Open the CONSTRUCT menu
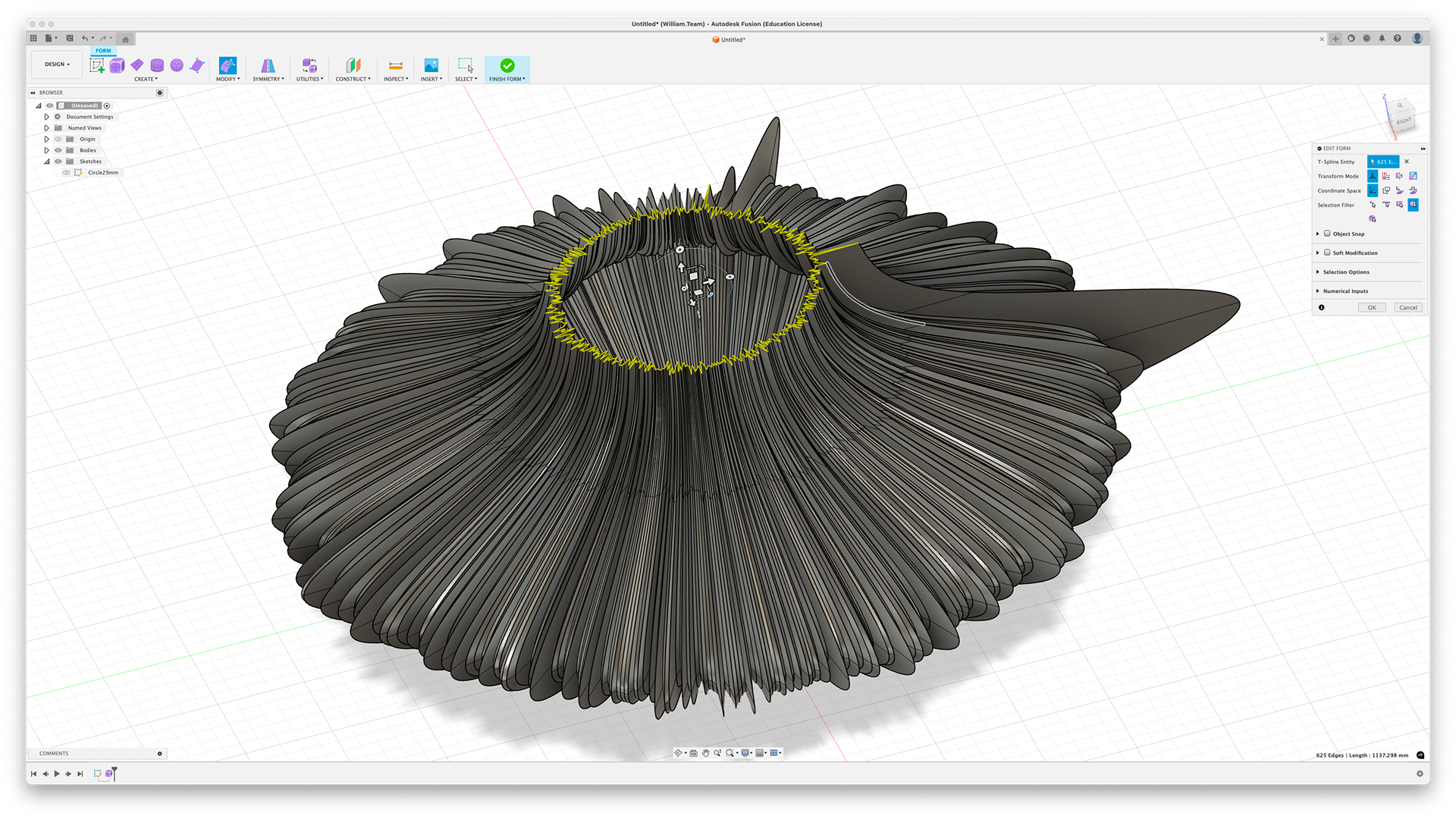This screenshot has height=819, width=1456. 353,79
